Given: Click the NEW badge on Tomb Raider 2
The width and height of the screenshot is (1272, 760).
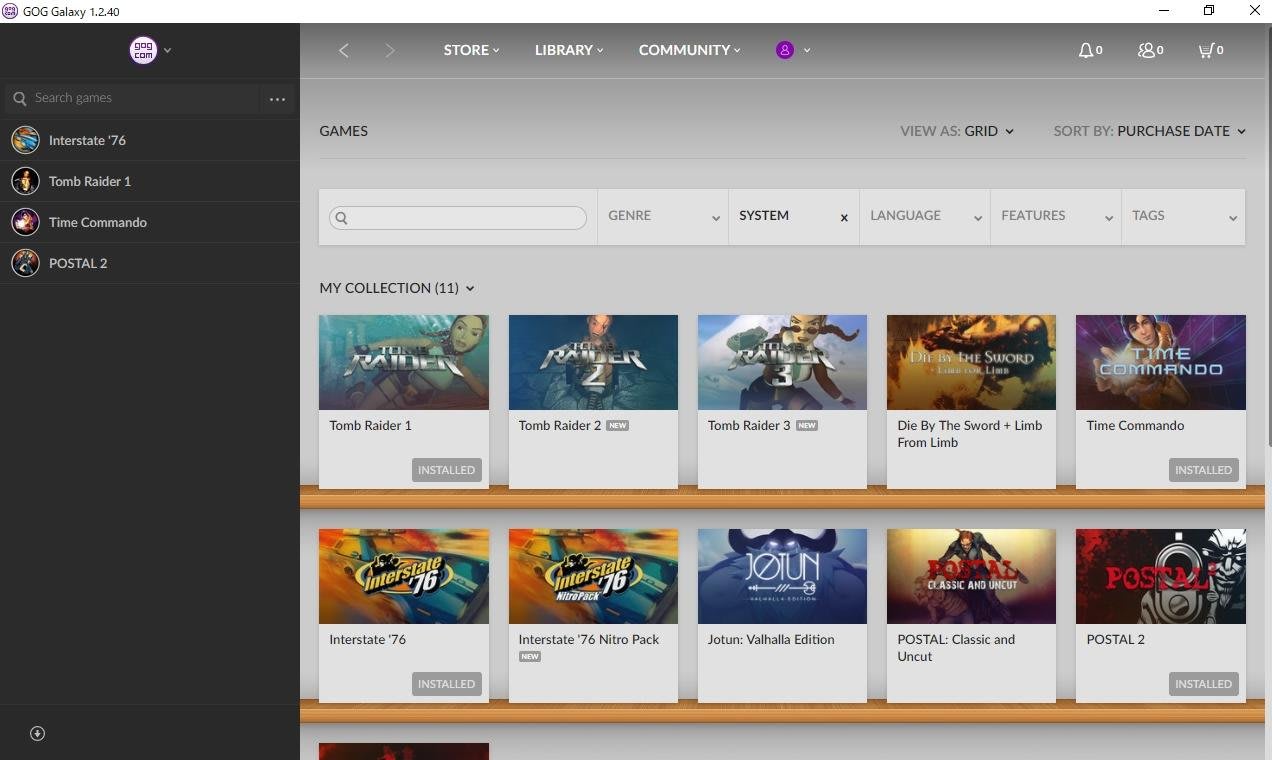Looking at the screenshot, I should [618, 425].
